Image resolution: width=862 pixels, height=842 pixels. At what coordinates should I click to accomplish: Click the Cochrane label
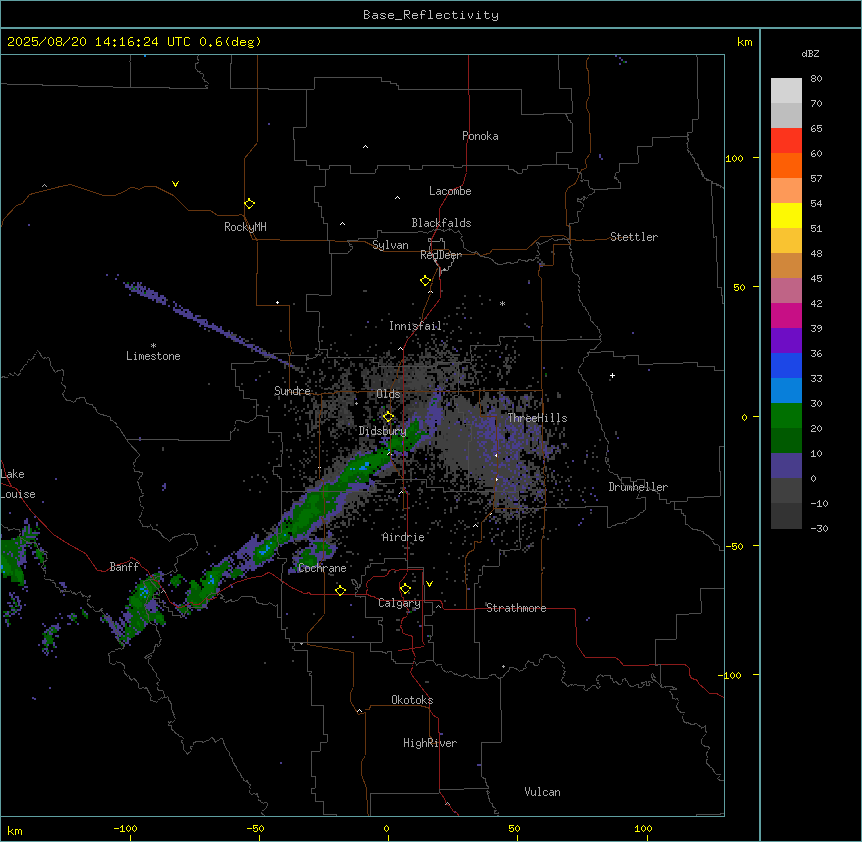[322, 568]
